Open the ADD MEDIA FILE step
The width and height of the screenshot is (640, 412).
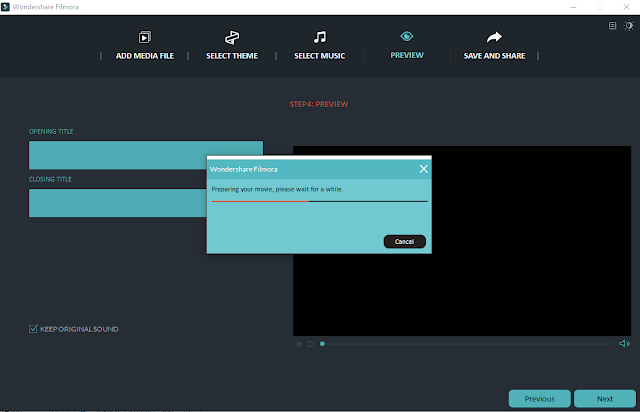pos(144,56)
